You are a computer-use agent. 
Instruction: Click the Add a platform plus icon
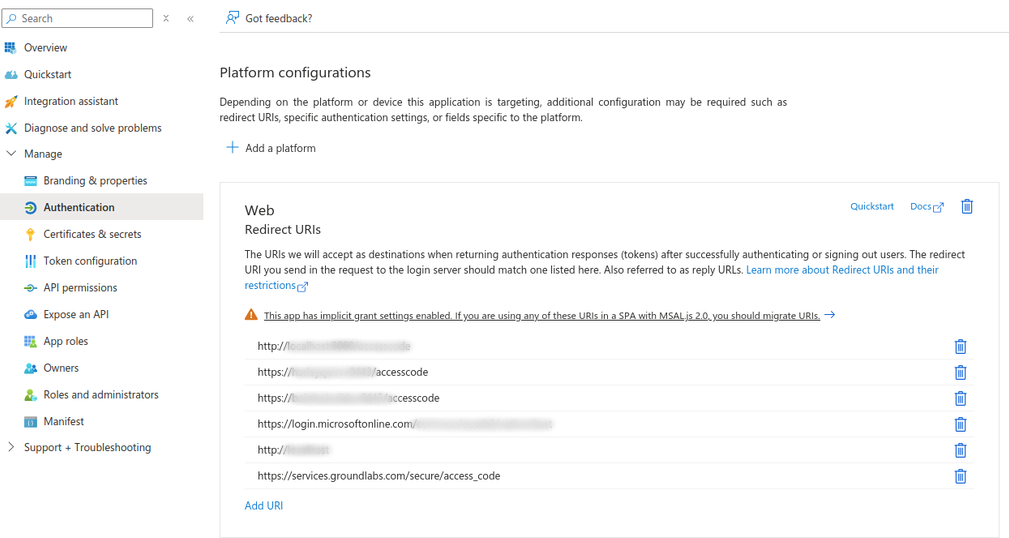[x=232, y=148]
